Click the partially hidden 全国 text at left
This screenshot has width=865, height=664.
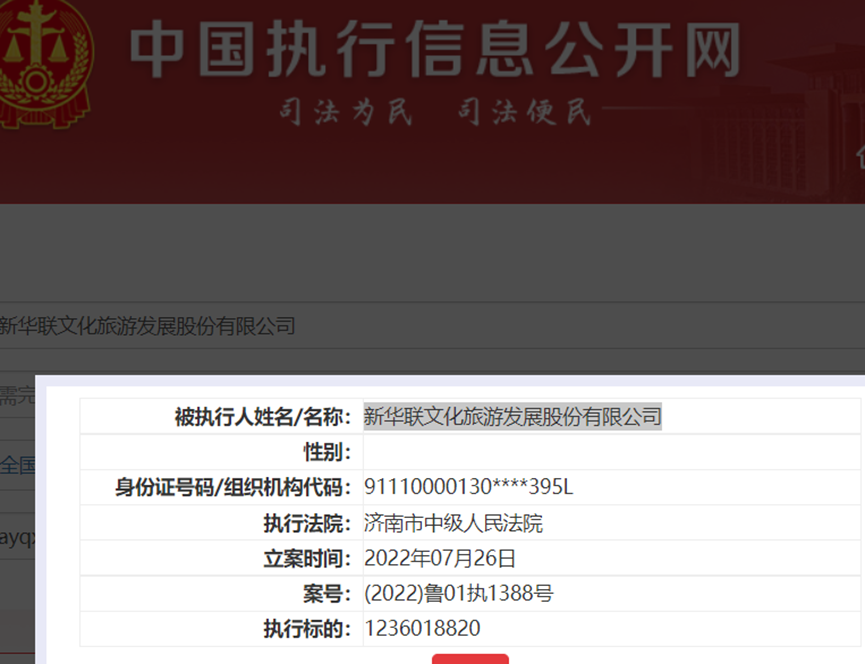tap(17, 464)
